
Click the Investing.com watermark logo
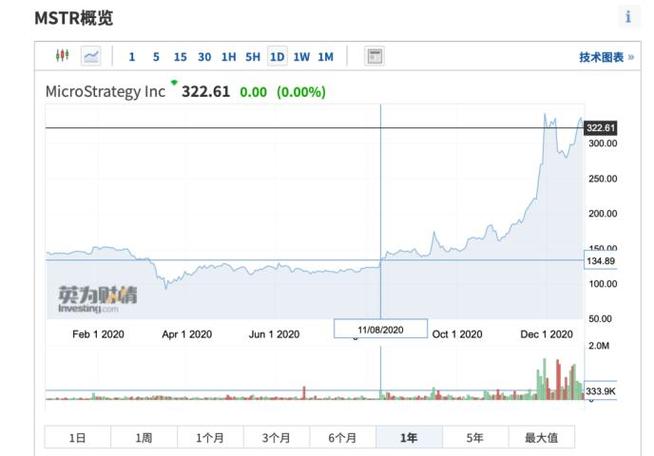point(97,299)
